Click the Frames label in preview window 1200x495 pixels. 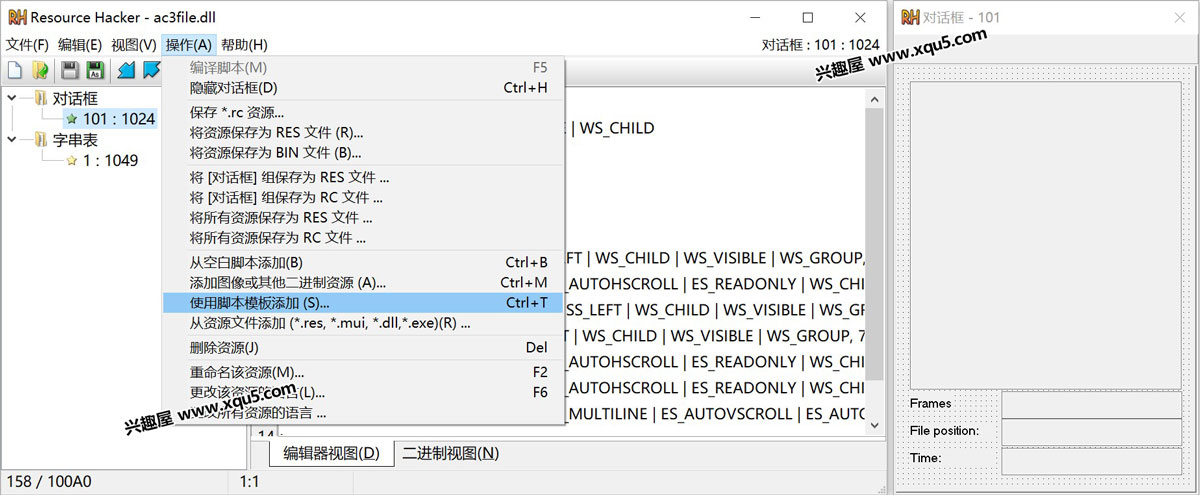pyautogui.click(x=930, y=403)
